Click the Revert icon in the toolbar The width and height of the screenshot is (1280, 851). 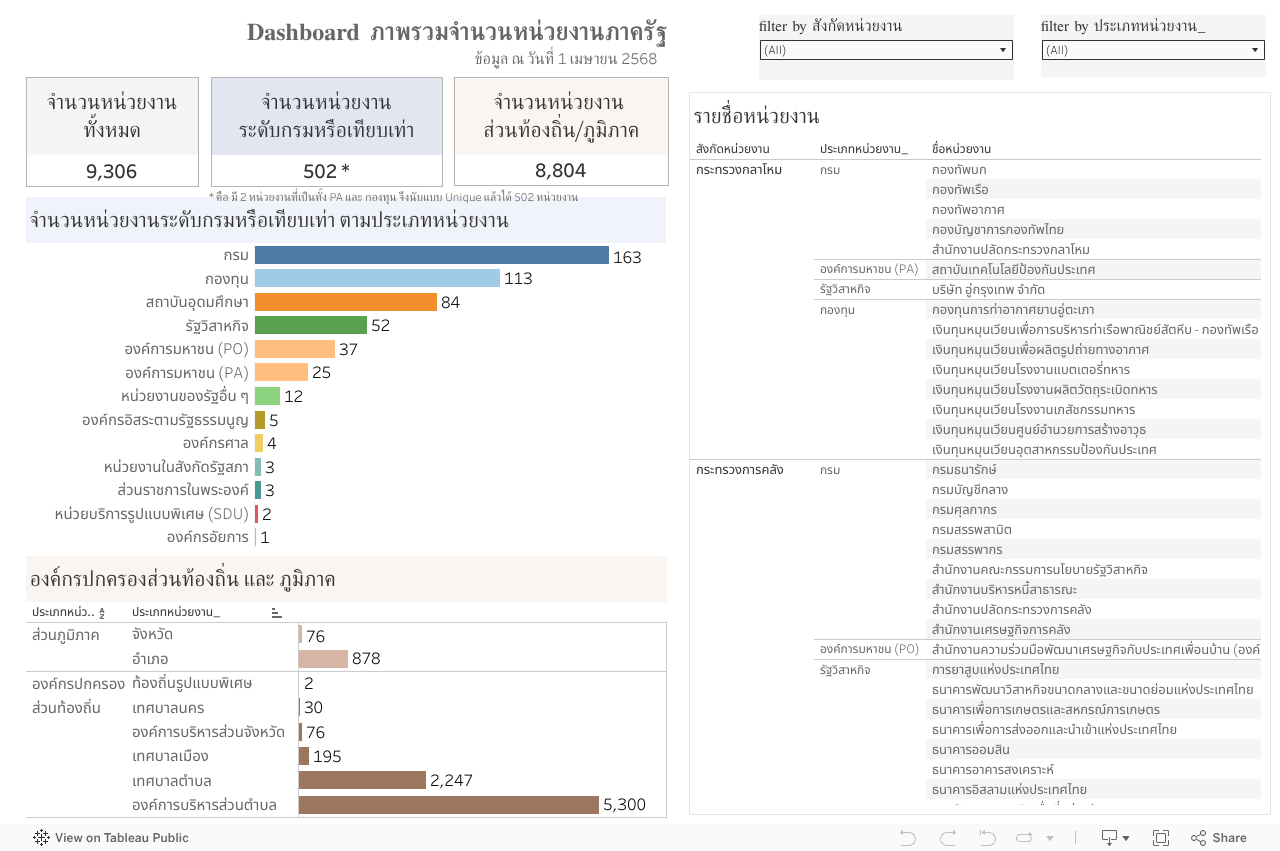[x=987, y=837]
